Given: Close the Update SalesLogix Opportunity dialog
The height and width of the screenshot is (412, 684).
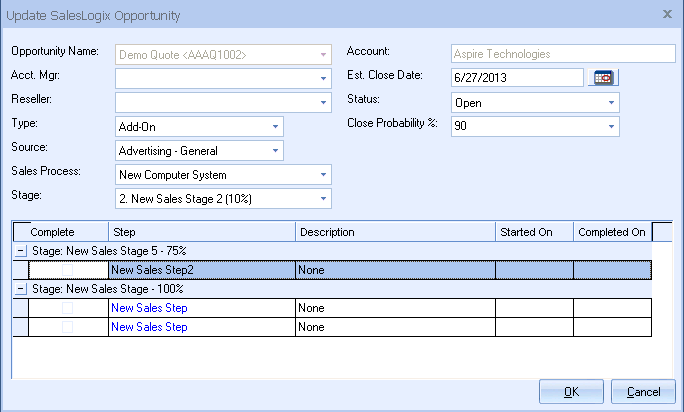Looking at the screenshot, I should [667, 14].
